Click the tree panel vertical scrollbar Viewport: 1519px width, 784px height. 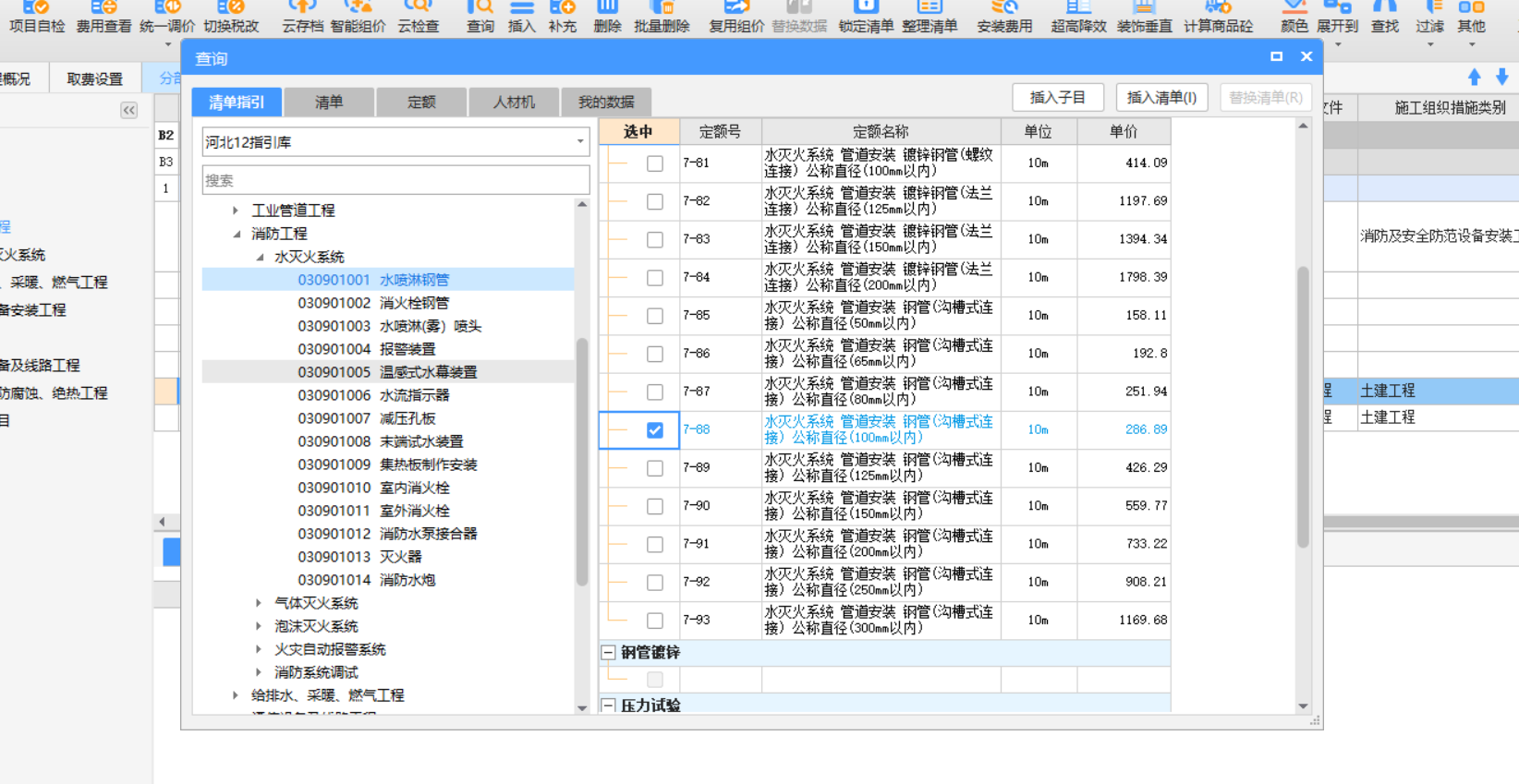point(582,462)
